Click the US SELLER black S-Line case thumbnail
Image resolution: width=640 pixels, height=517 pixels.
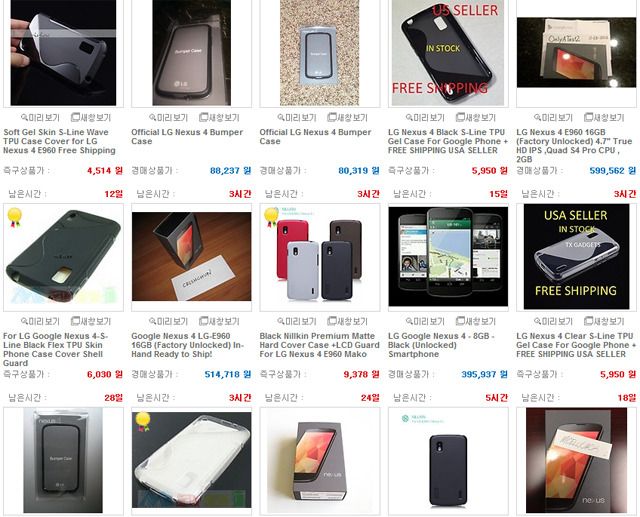pos(448,53)
